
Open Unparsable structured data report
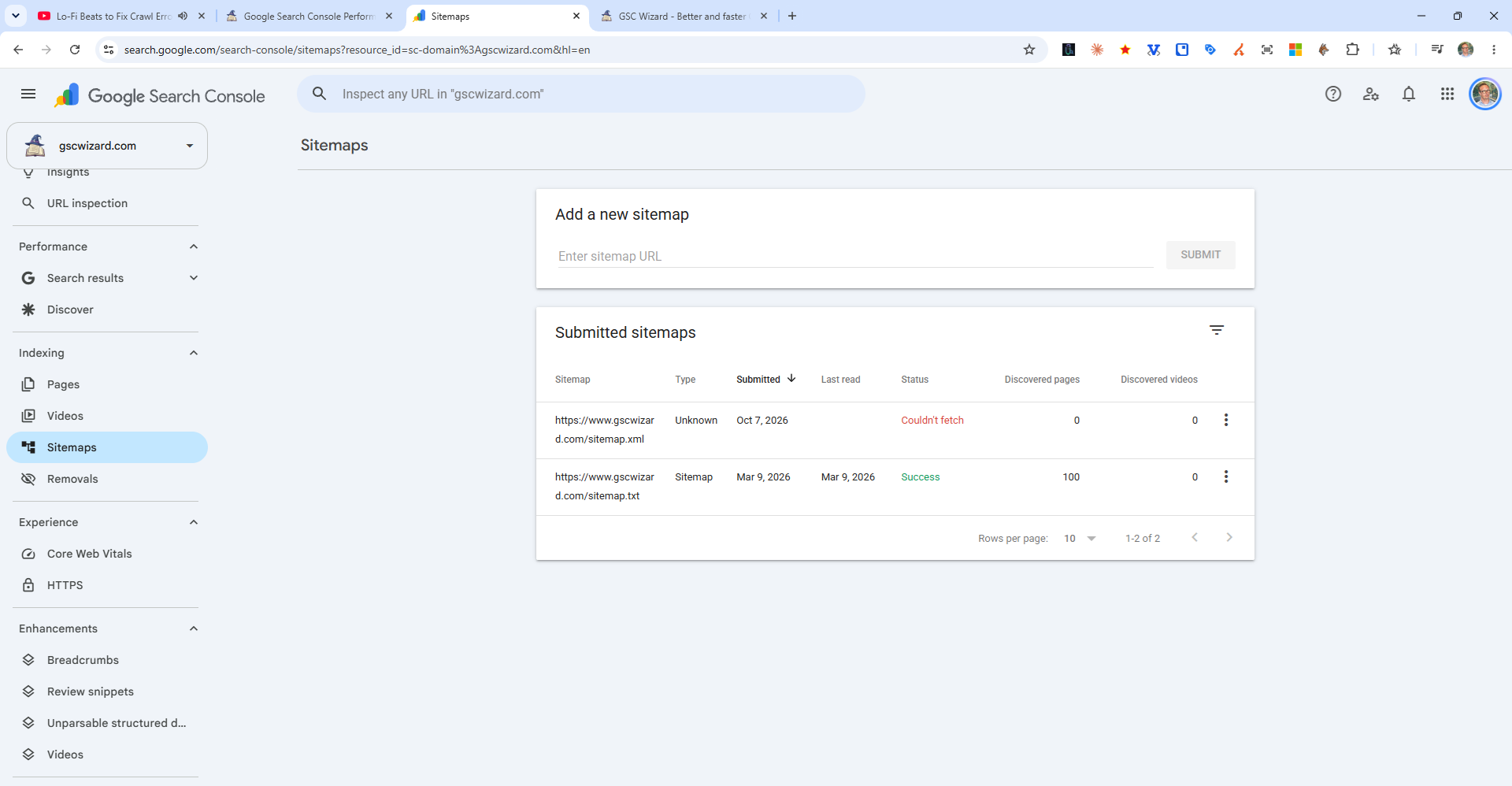coord(107,723)
